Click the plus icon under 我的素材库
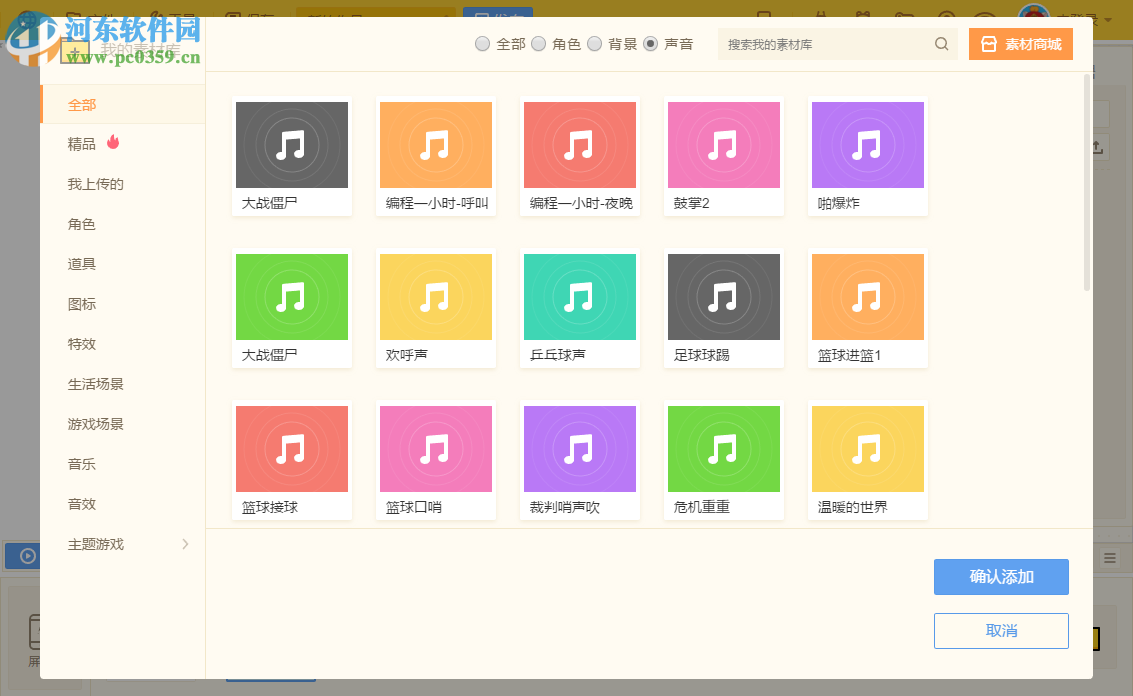Screen dimensions: 1133x696 [x=76, y=50]
